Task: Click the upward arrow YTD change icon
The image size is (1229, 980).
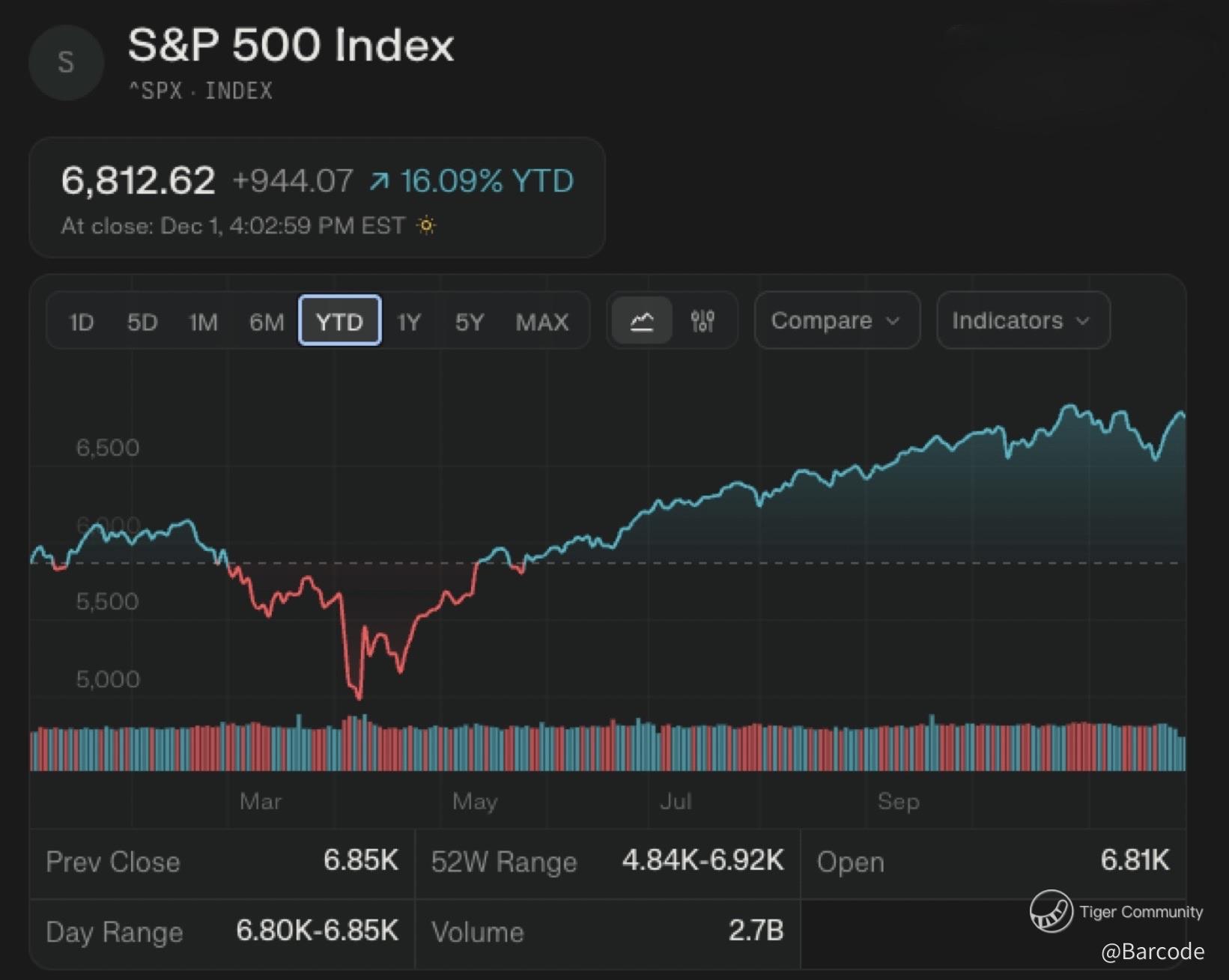Action: pos(380,181)
